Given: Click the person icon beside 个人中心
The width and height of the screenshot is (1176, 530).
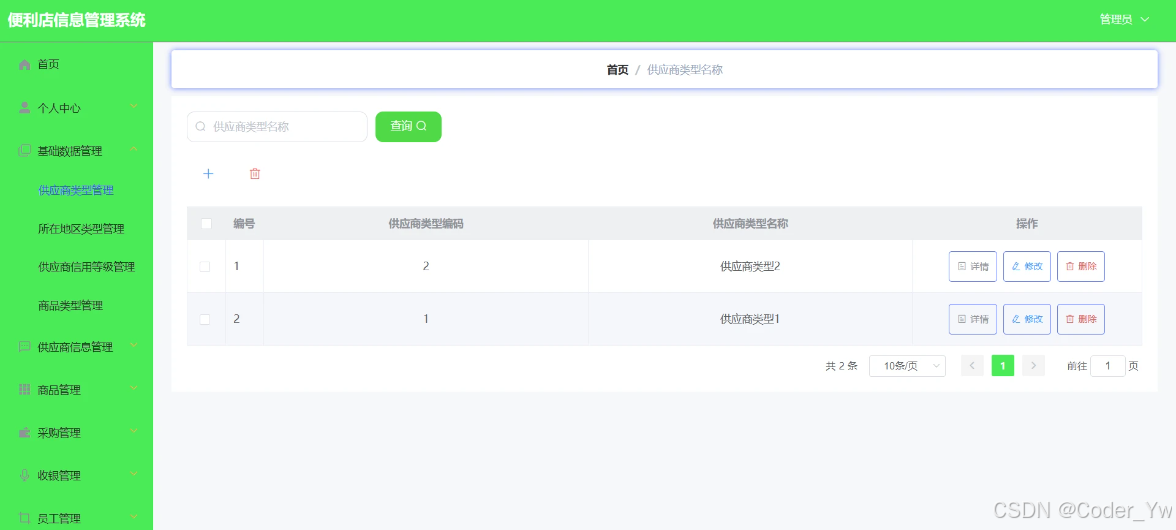Looking at the screenshot, I should [24, 108].
